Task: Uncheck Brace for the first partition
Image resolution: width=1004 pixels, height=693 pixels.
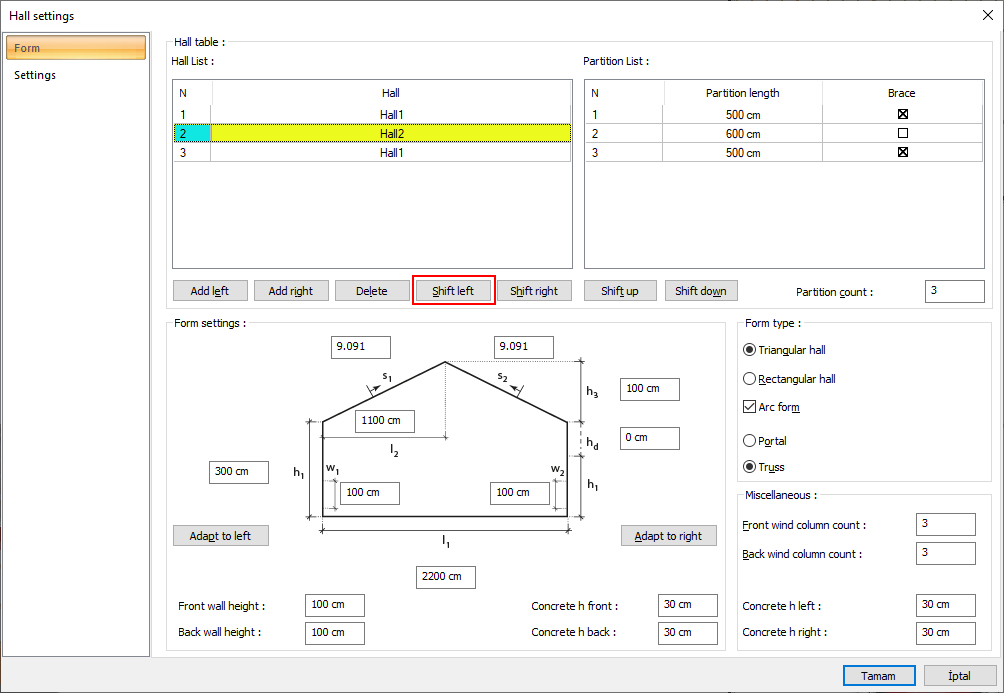Action: click(902, 114)
